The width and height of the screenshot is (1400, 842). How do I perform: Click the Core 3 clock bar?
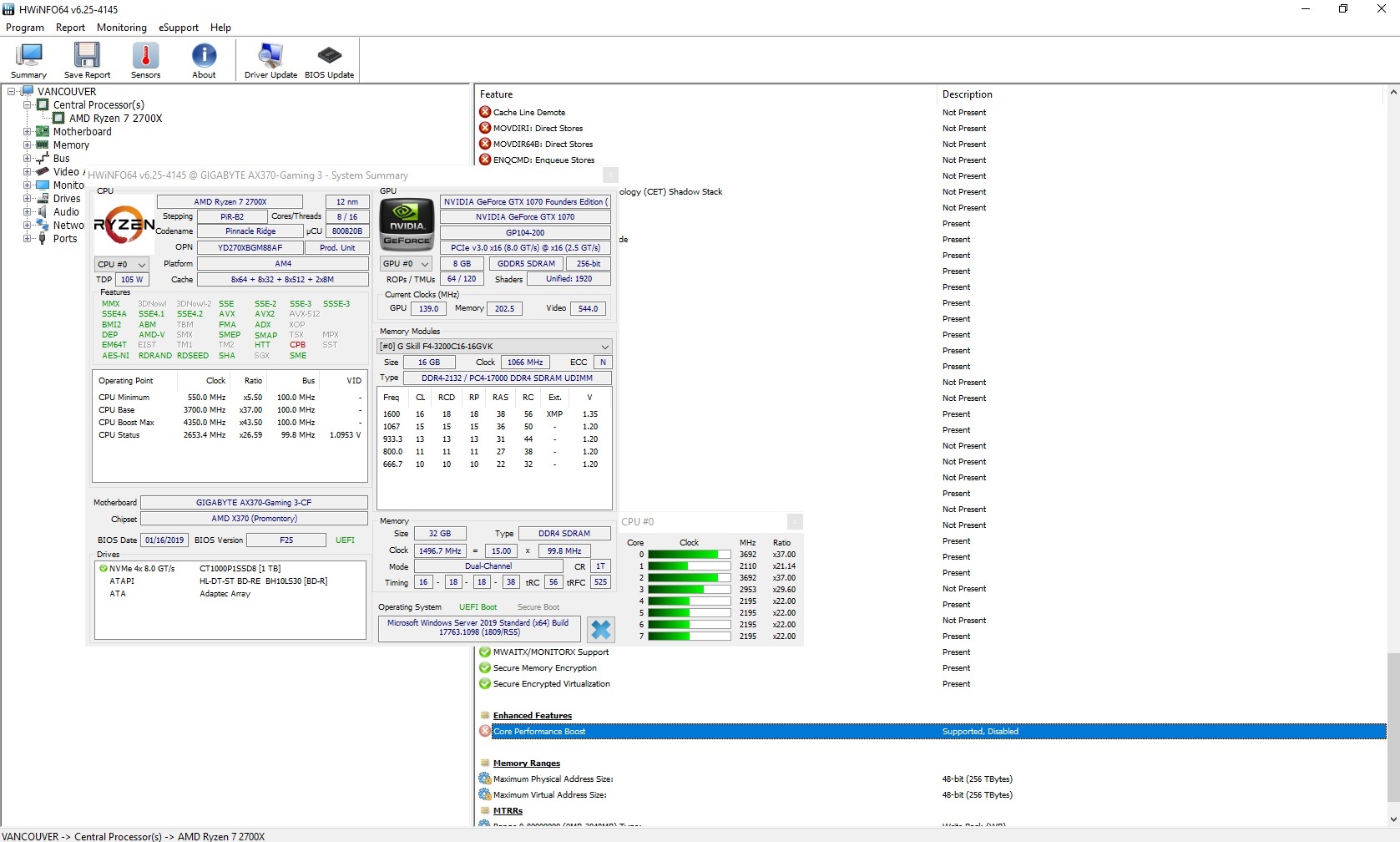690,589
